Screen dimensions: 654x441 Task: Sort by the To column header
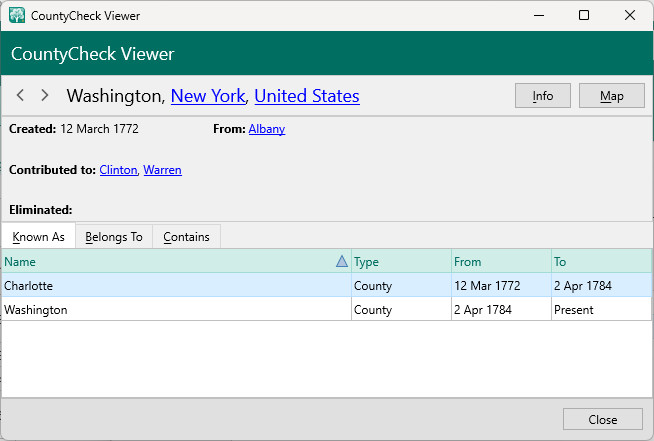point(600,262)
